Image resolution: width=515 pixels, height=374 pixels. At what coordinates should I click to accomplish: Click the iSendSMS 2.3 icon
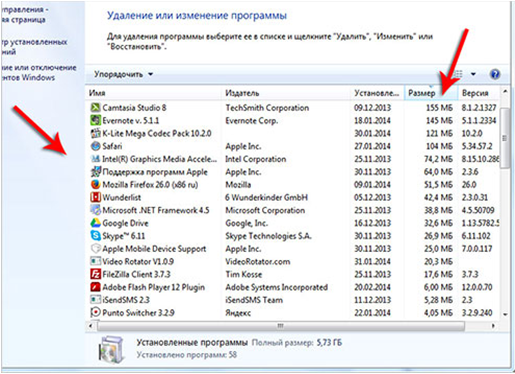click(x=95, y=299)
